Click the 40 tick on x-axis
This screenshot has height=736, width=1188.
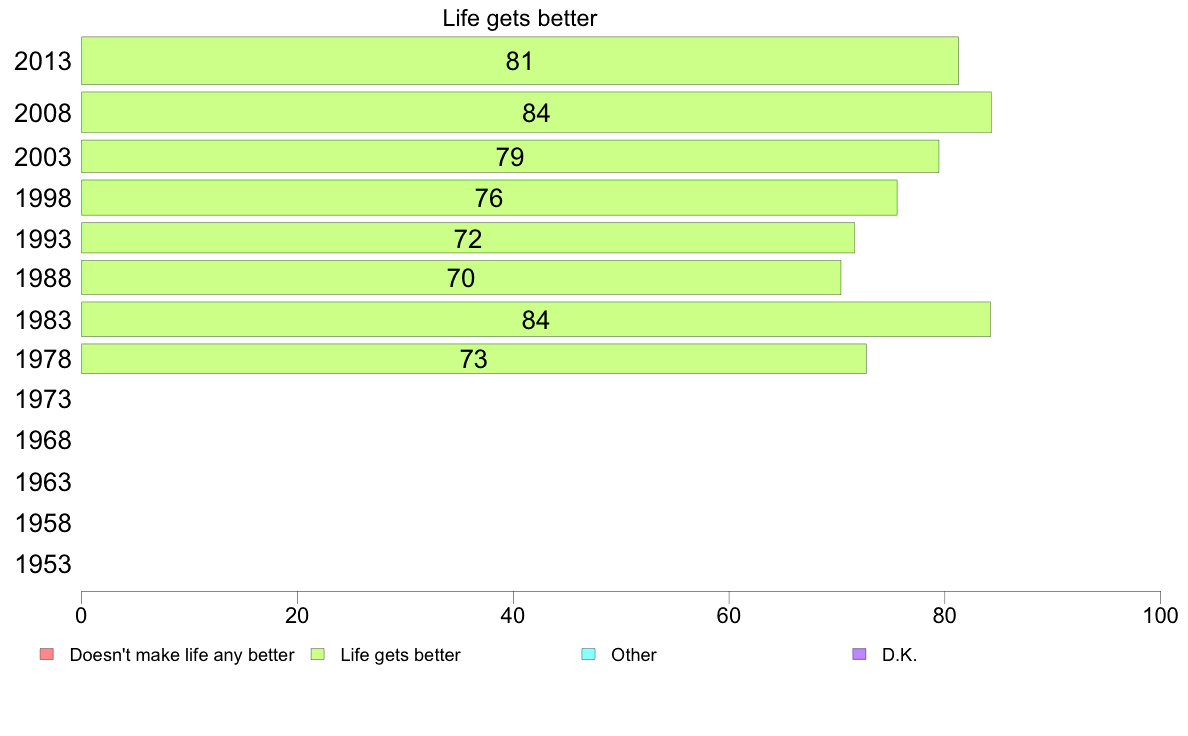[x=513, y=615]
